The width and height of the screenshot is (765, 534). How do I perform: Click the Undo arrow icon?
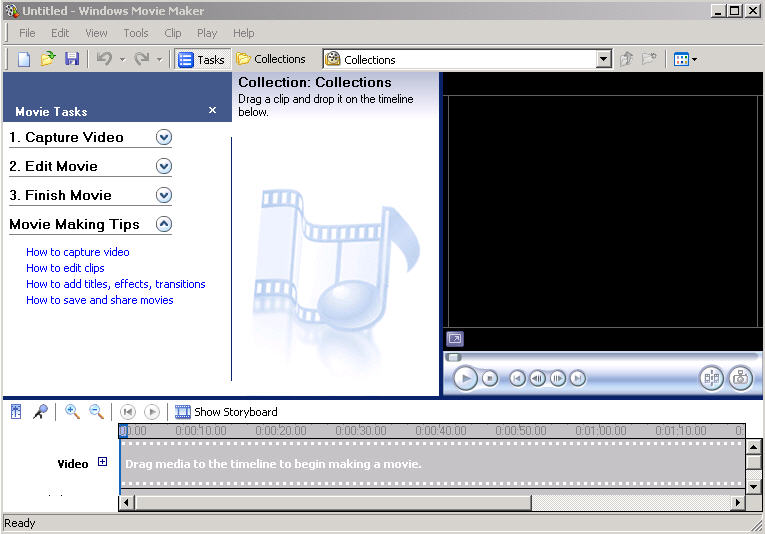click(x=104, y=59)
